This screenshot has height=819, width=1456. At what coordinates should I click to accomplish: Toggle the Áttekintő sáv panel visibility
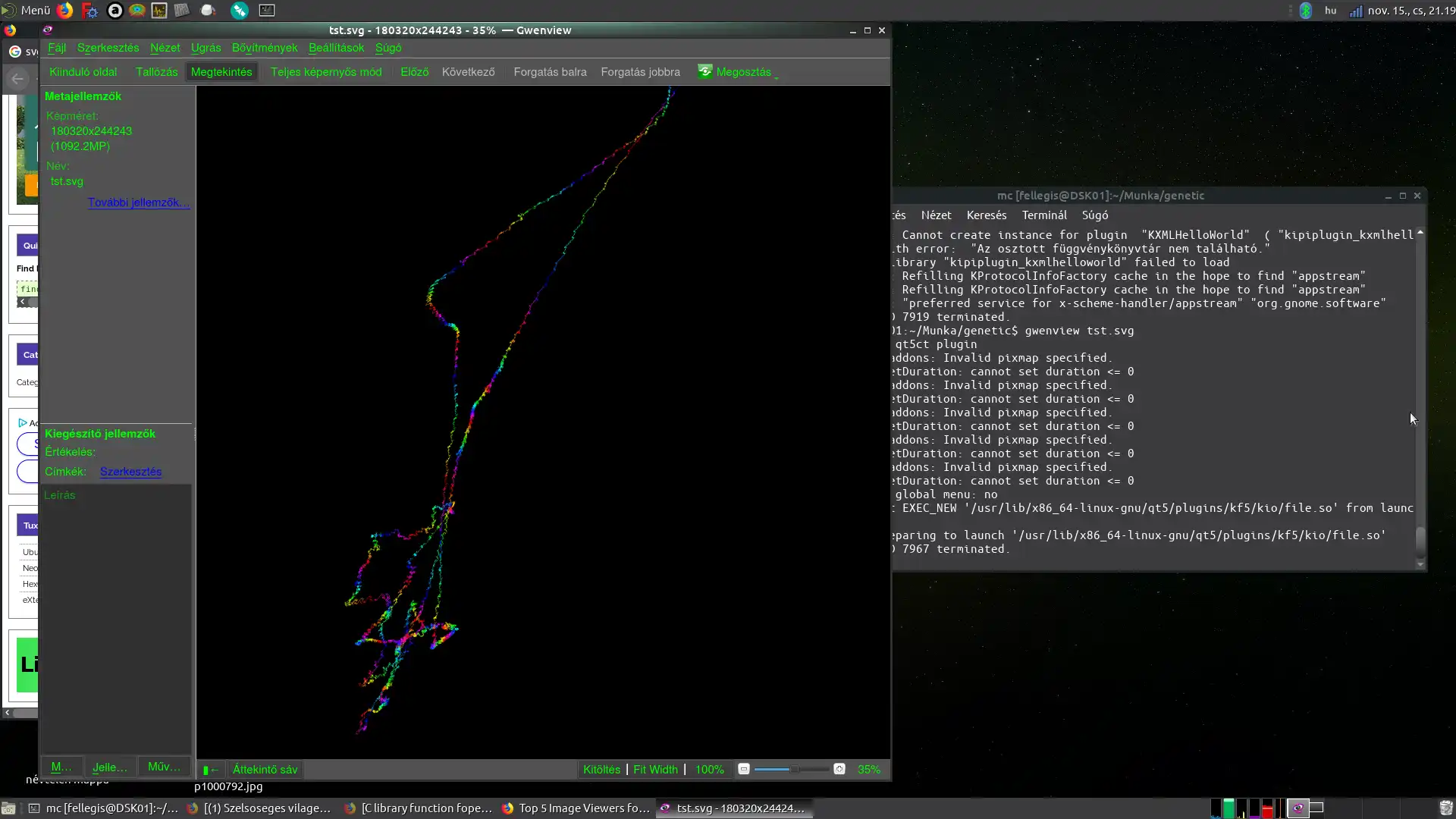click(264, 769)
